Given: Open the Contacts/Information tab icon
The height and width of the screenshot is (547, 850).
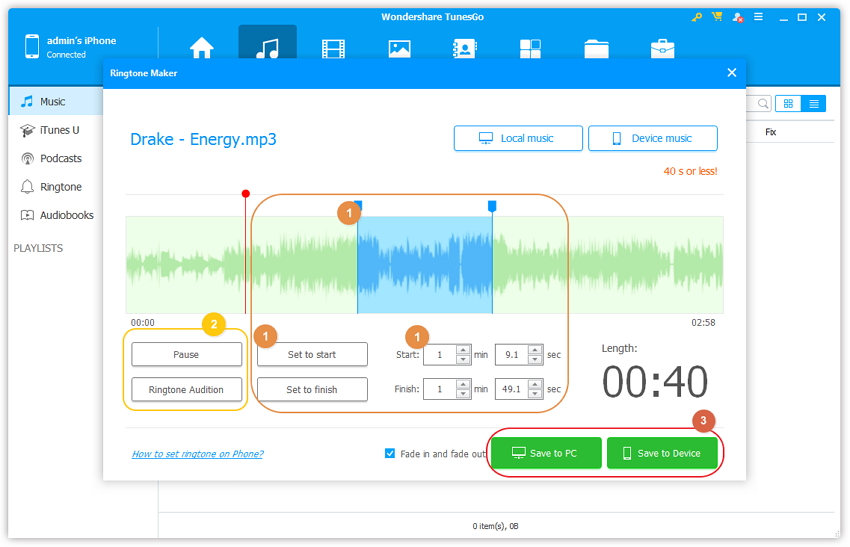Looking at the screenshot, I should [464, 48].
